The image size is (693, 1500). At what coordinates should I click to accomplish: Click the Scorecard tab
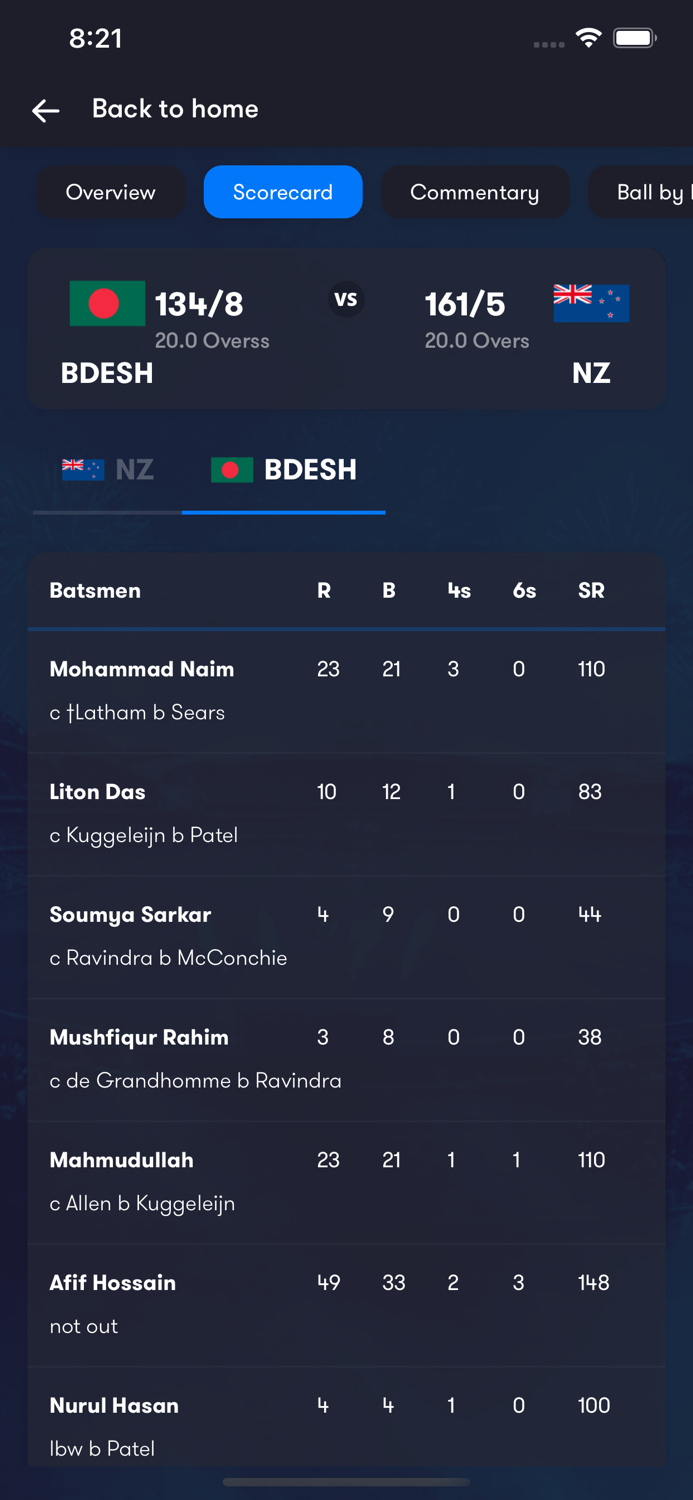click(283, 192)
